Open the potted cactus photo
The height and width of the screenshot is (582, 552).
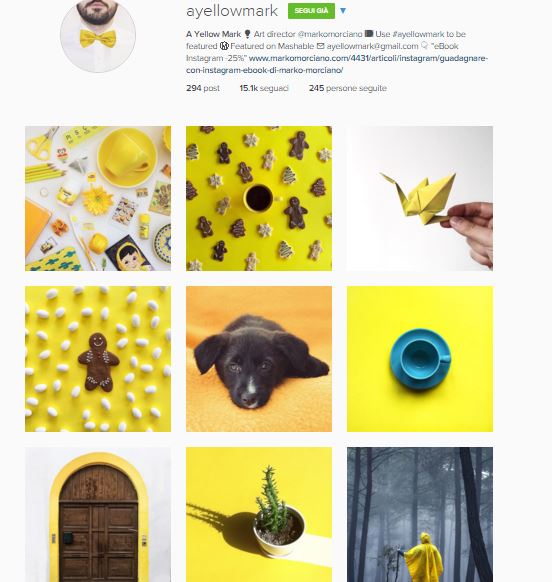point(259,514)
